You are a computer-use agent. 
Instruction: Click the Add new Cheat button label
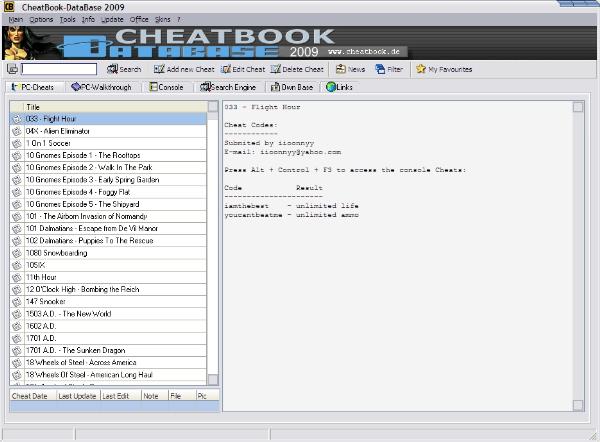pyautogui.click(x=191, y=69)
